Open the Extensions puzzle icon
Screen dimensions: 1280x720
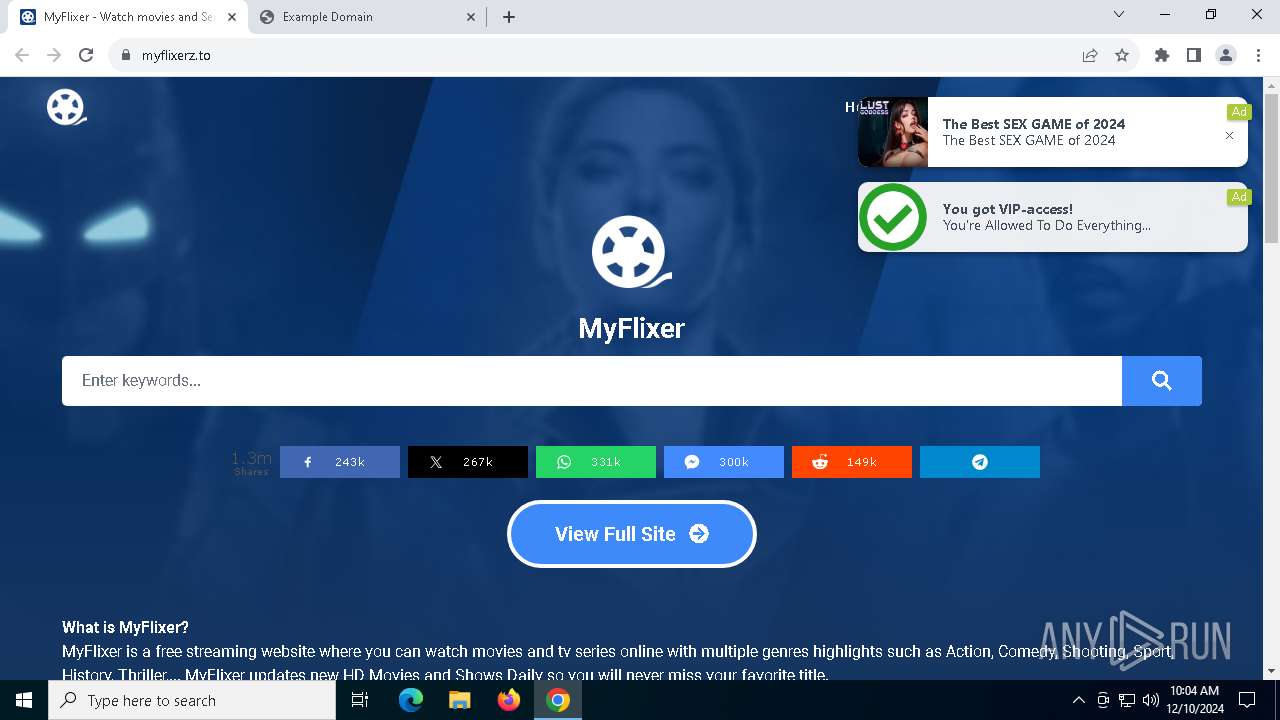point(1162,55)
